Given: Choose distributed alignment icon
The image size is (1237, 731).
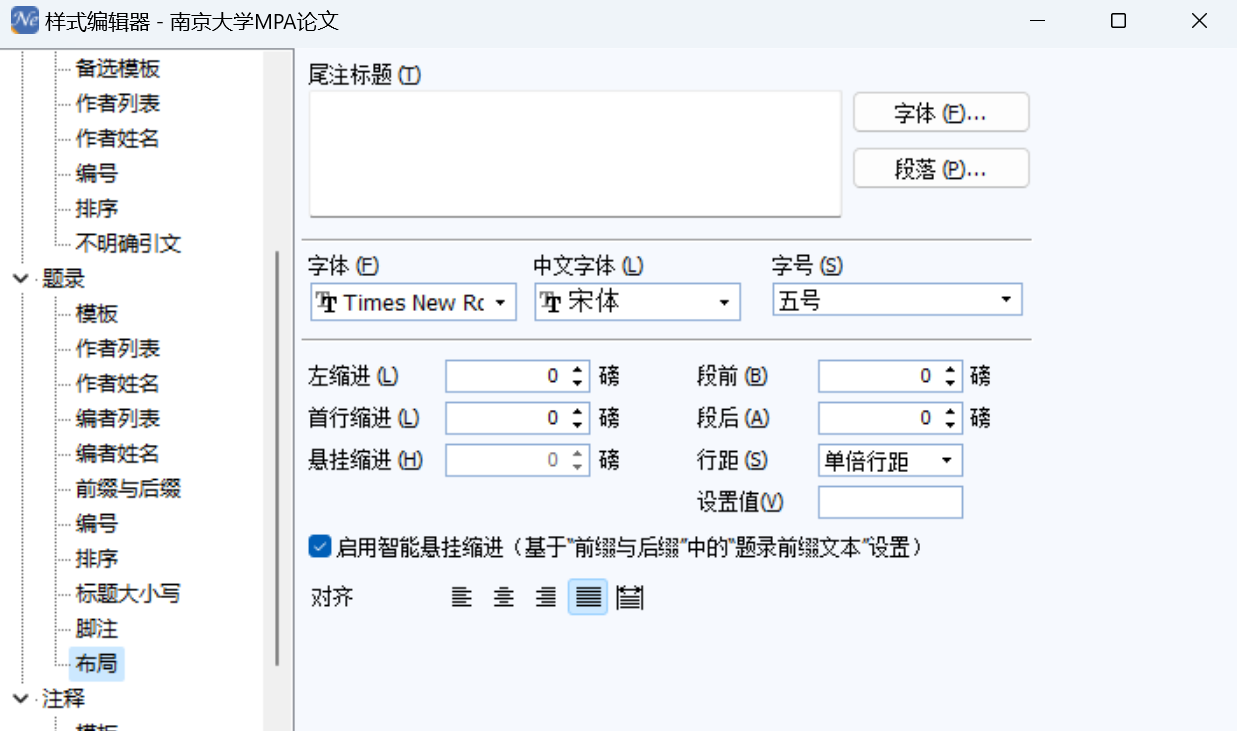Looking at the screenshot, I should pos(629,598).
